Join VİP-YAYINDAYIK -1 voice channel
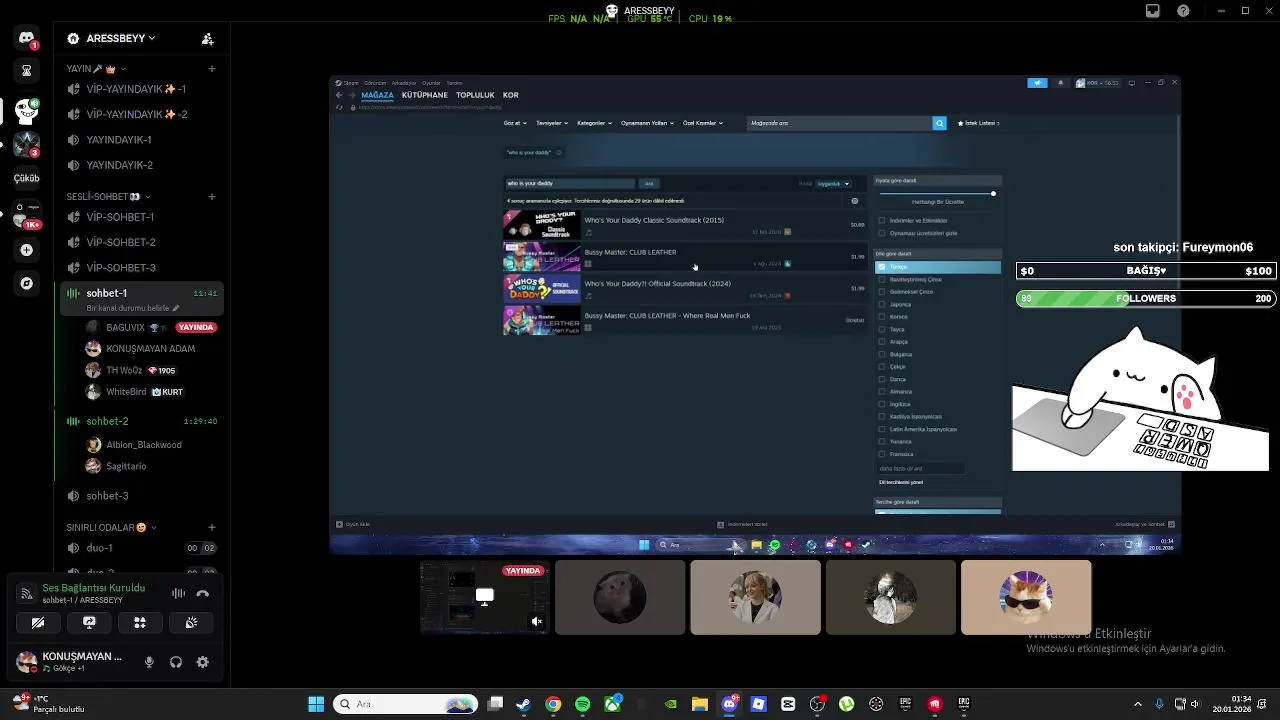This screenshot has height=720, width=1280. (140, 89)
